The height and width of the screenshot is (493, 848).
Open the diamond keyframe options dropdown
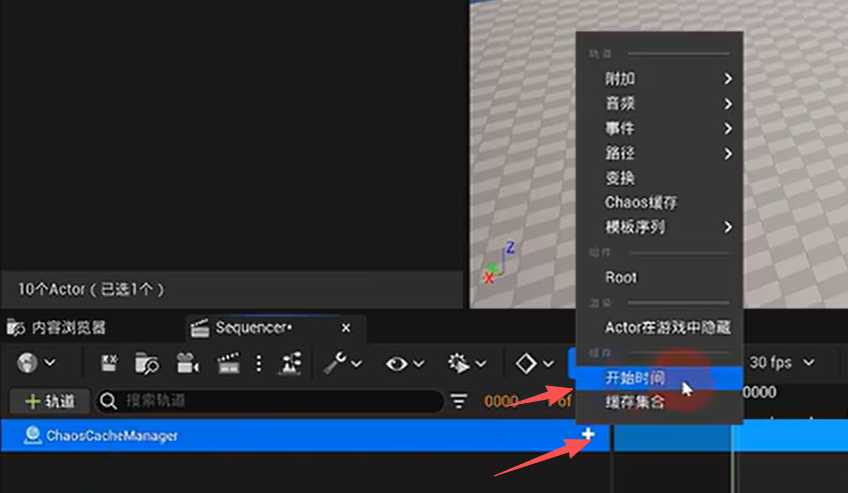(534, 363)
